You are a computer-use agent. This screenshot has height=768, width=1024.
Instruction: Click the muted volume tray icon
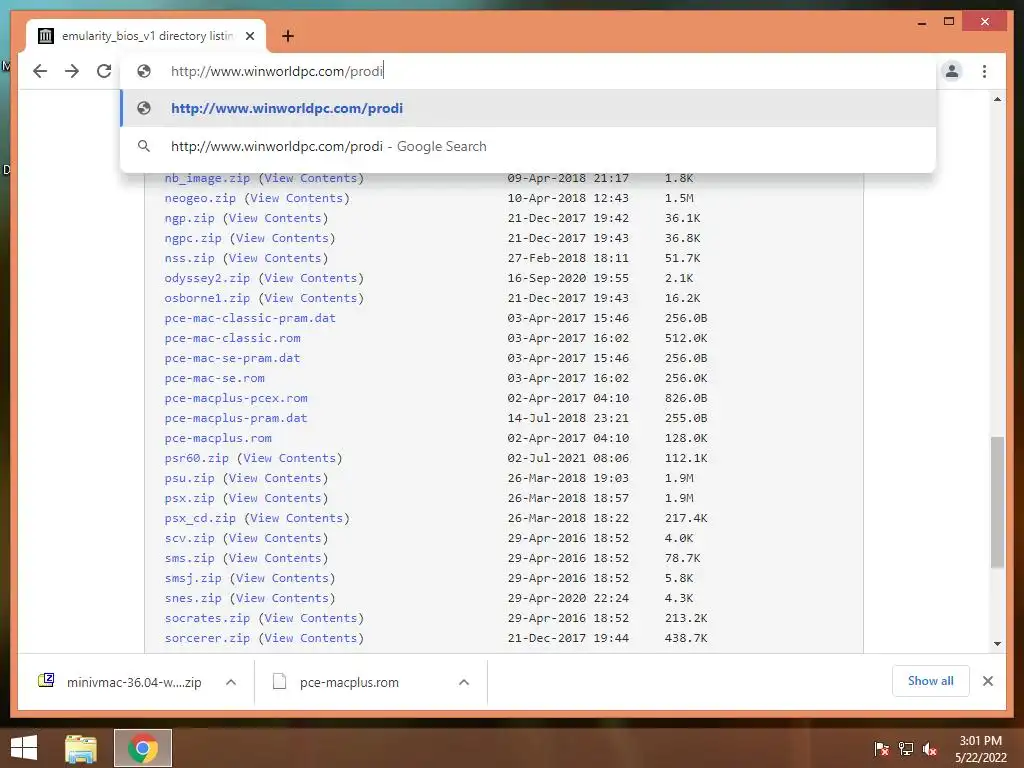click(930, 749)
